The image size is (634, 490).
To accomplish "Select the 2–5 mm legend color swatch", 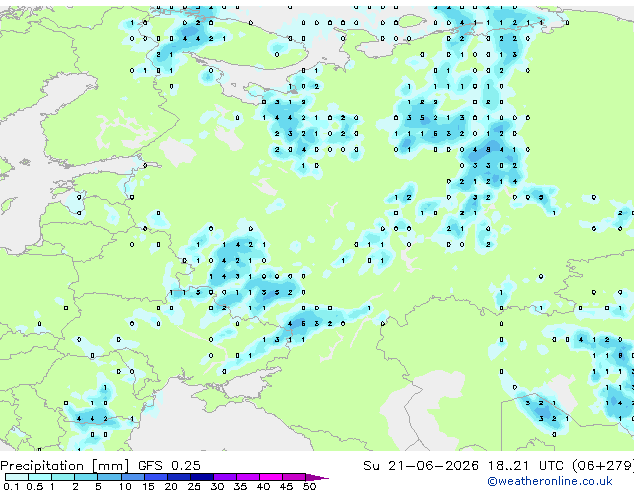I will tap(86, 477).
